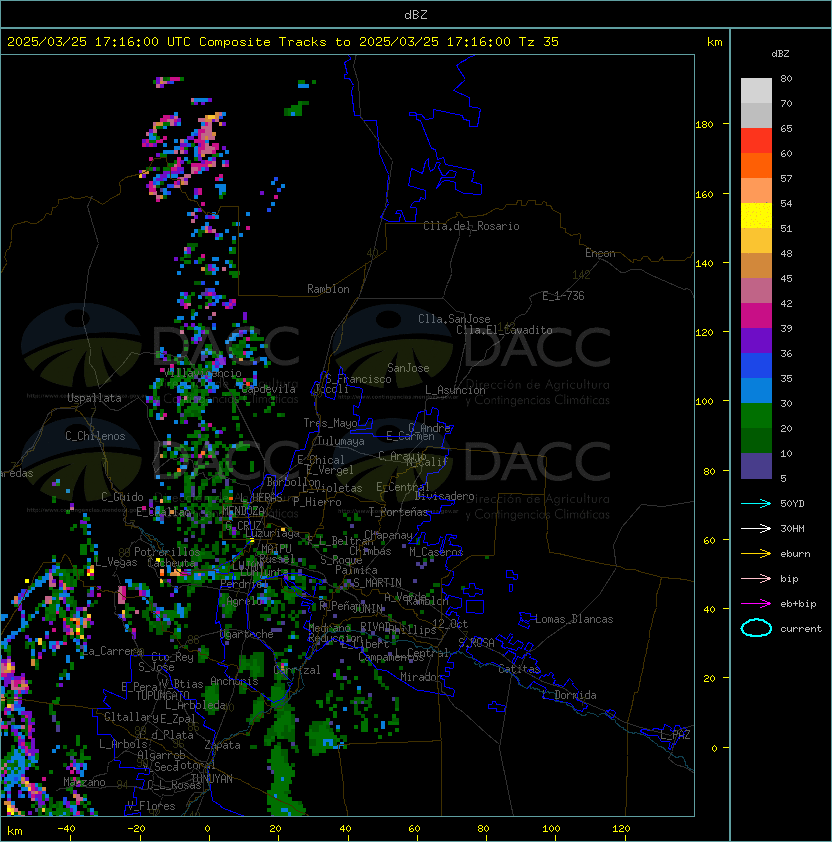This screenshot has height=842, width=832.
Task: Click the Uspallata place label
Action: [94, 398]
